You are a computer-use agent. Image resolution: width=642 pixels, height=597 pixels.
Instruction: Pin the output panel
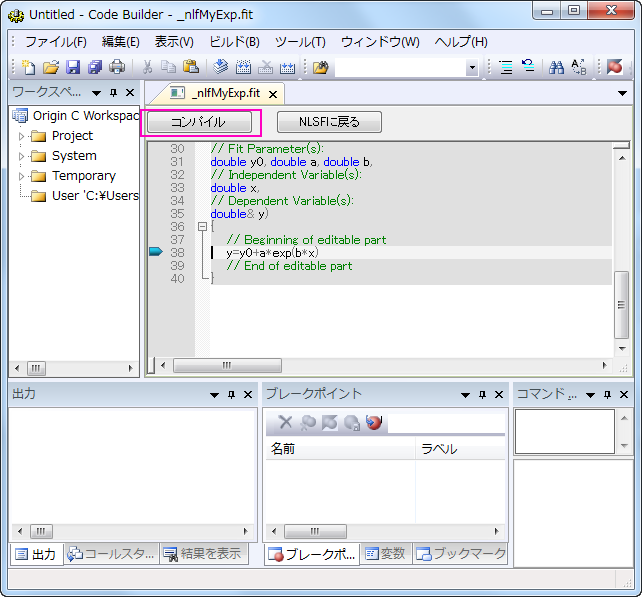231,394
